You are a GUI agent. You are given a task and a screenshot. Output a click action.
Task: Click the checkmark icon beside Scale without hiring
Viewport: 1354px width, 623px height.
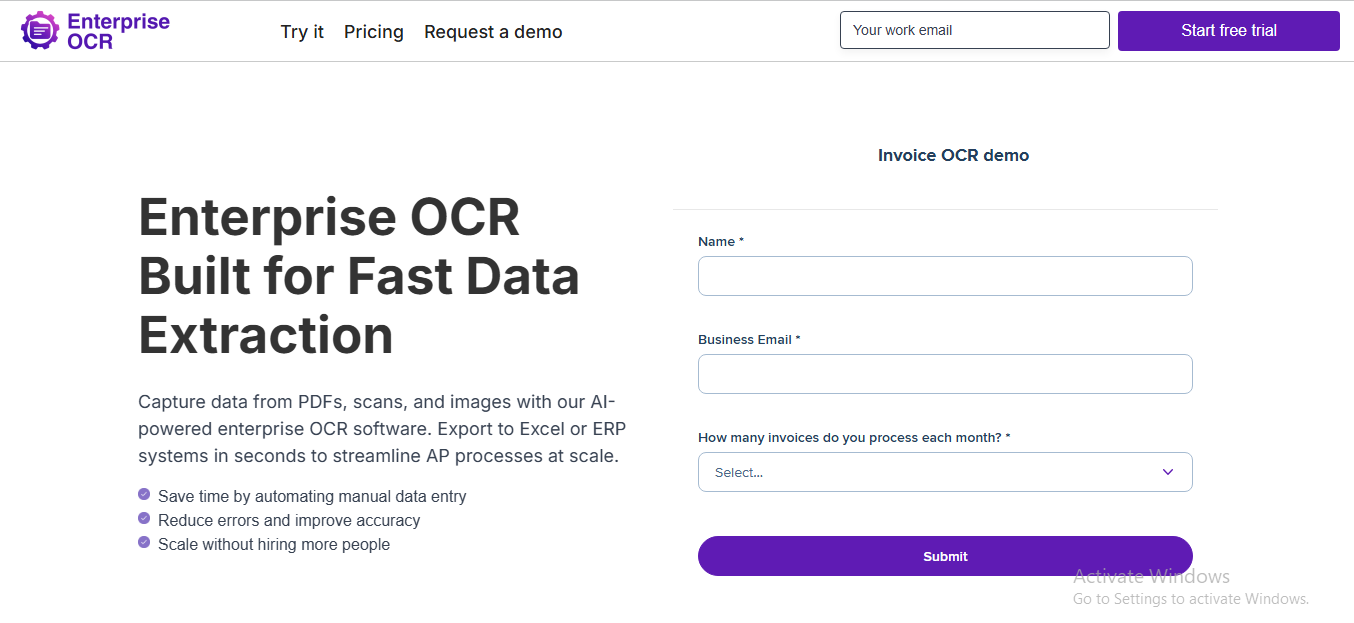click(144, 543)
